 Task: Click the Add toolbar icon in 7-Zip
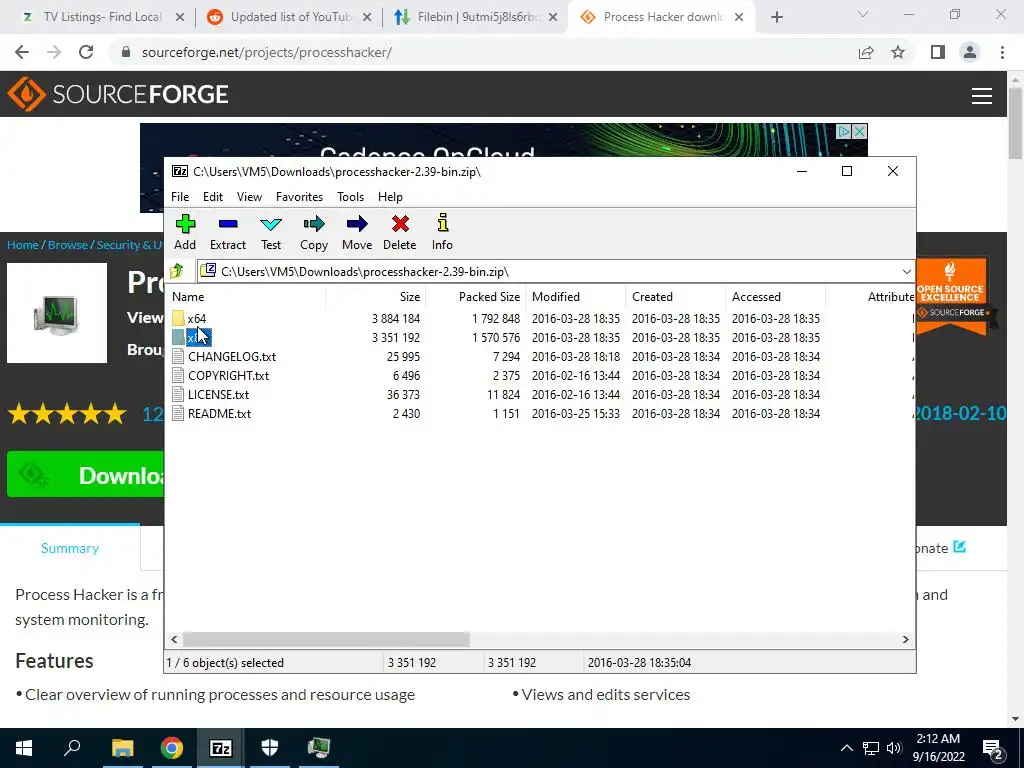185,225
